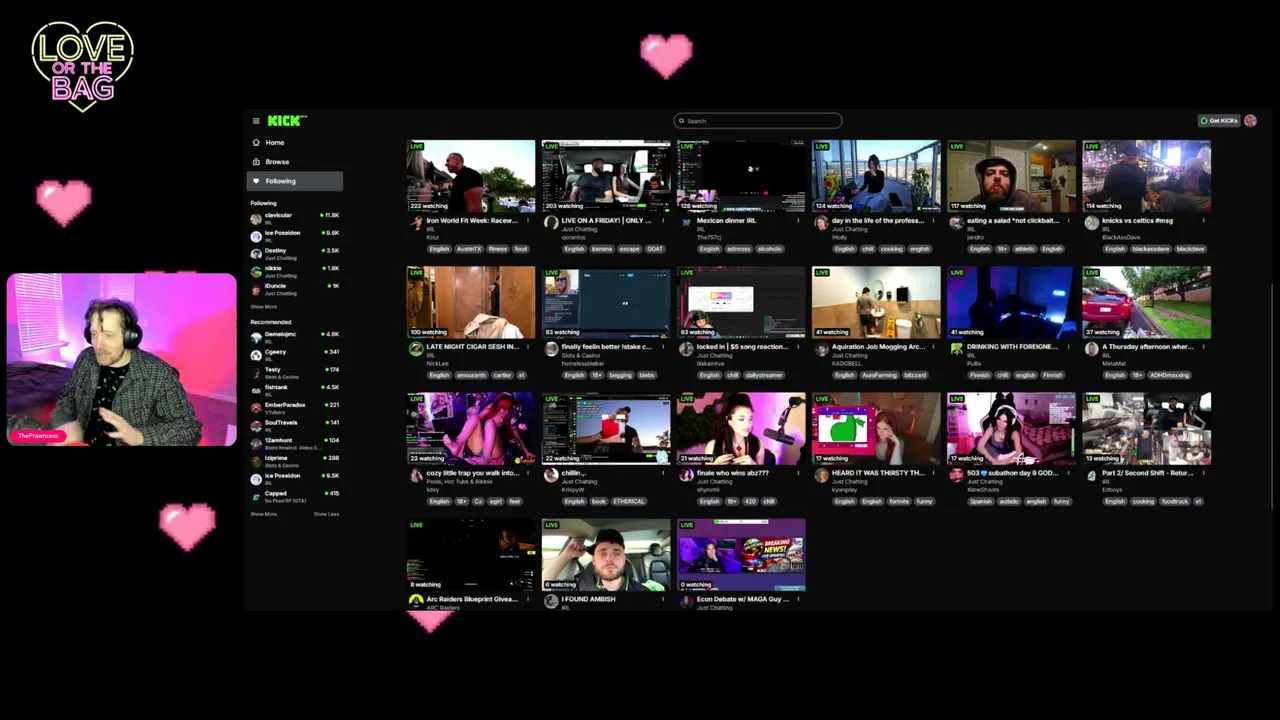Click stream title 'Arc Raiders Blueprint Givea...'

(472, 599)
